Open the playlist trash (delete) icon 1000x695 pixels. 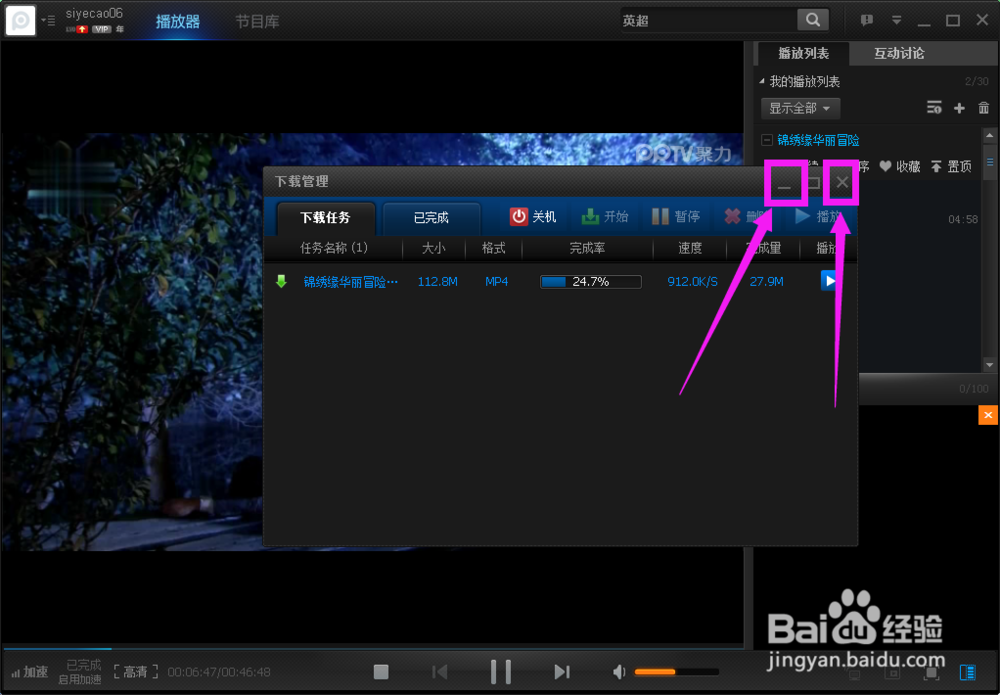pos(984,108)
